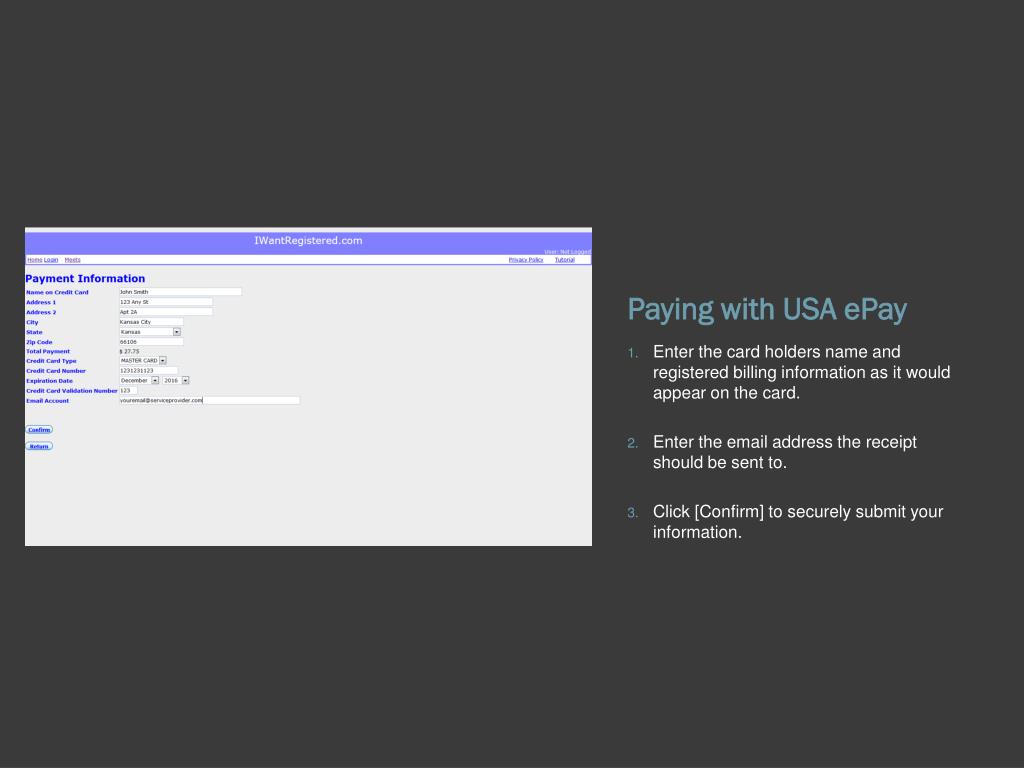Viewport: 1024px width, 768px height.
Task: Open the expiration year dropdown showing 2016
Action: point(176,380)
